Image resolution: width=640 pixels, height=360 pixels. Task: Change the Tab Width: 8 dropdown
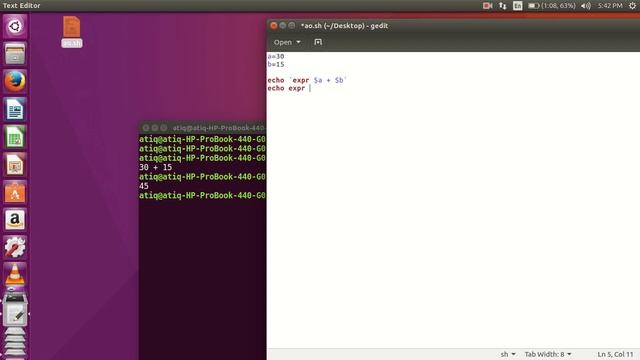[547, 354]
